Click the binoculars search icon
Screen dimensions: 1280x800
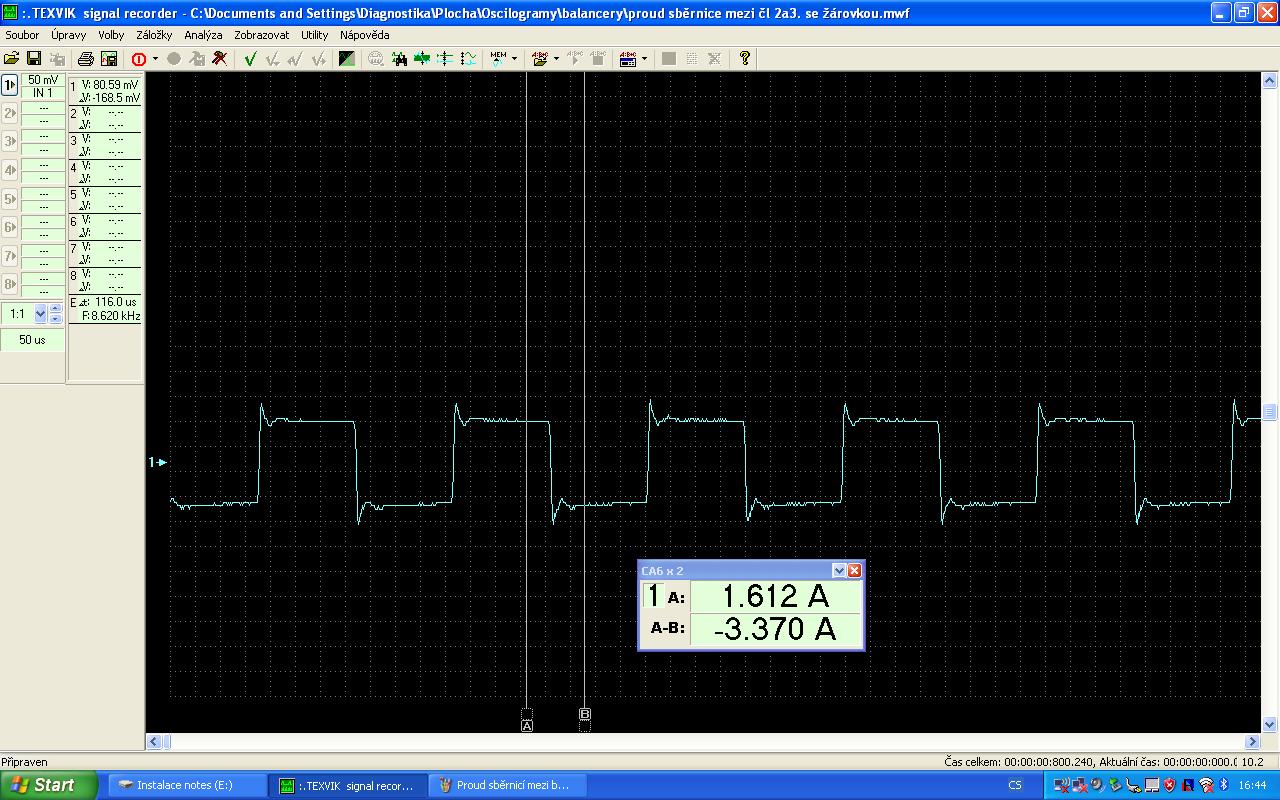(x=400, y=59)
